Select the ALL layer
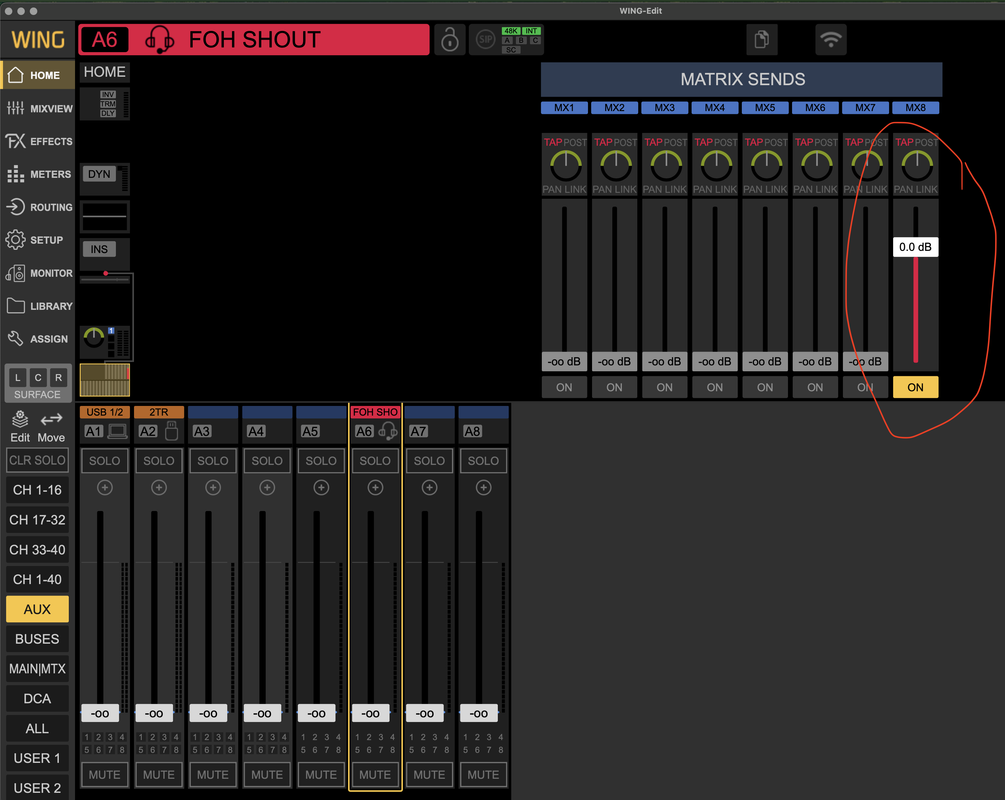The height and width of the screenshot is (800, 1005). click(37, 729)
